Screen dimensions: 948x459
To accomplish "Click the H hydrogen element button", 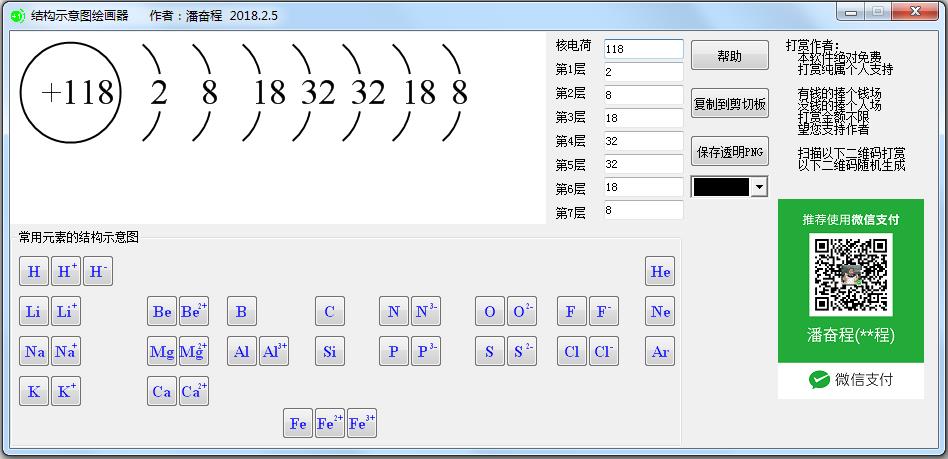I will tap(34, 272).
